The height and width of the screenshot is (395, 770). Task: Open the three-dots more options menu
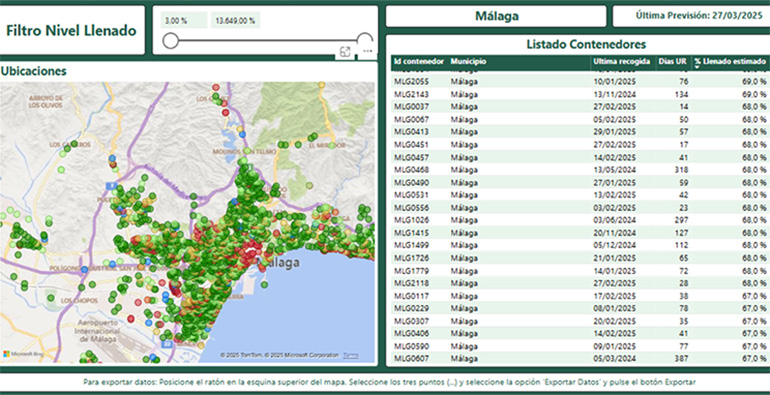point(368,51)
